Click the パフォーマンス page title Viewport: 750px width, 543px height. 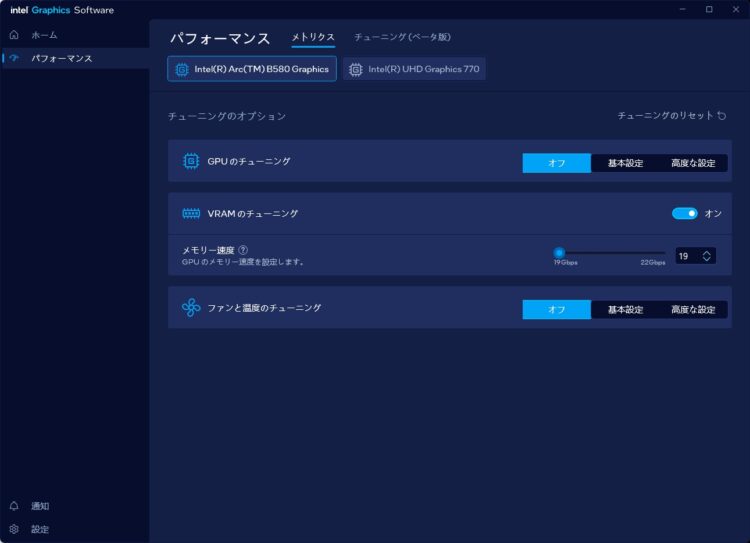(220, 39)
